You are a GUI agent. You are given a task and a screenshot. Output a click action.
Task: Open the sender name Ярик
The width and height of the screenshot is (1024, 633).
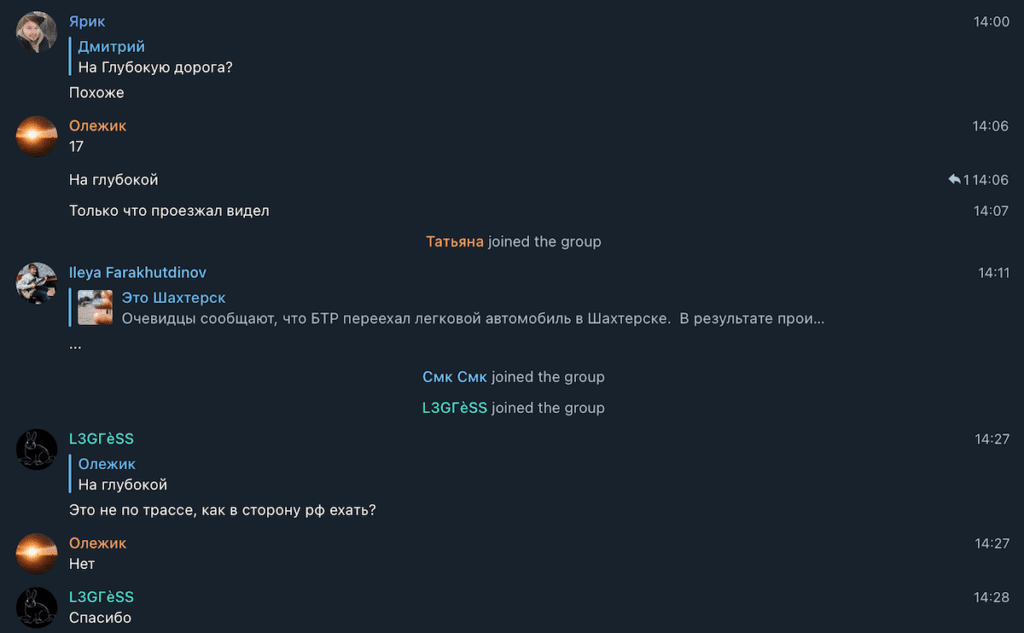(x=87, y=22)
